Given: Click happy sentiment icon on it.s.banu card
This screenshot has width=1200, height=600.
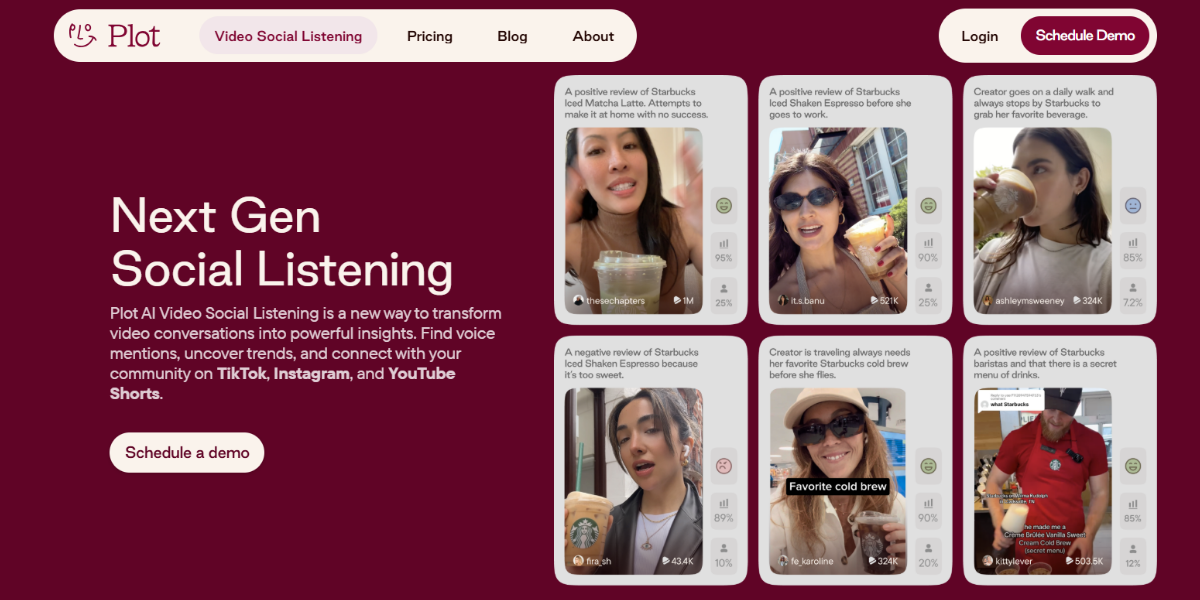Looking at the screenshot, I should [928, 205].
